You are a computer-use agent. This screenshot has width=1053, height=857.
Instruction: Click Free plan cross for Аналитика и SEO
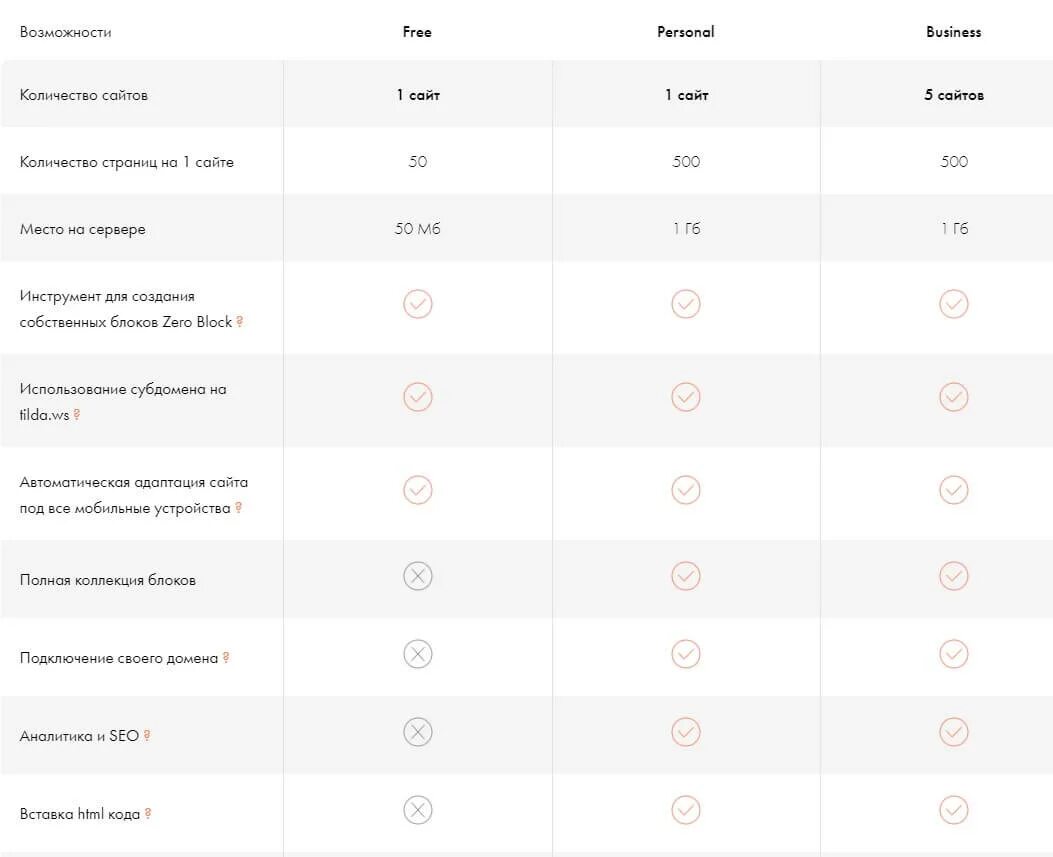coord(418,732)
